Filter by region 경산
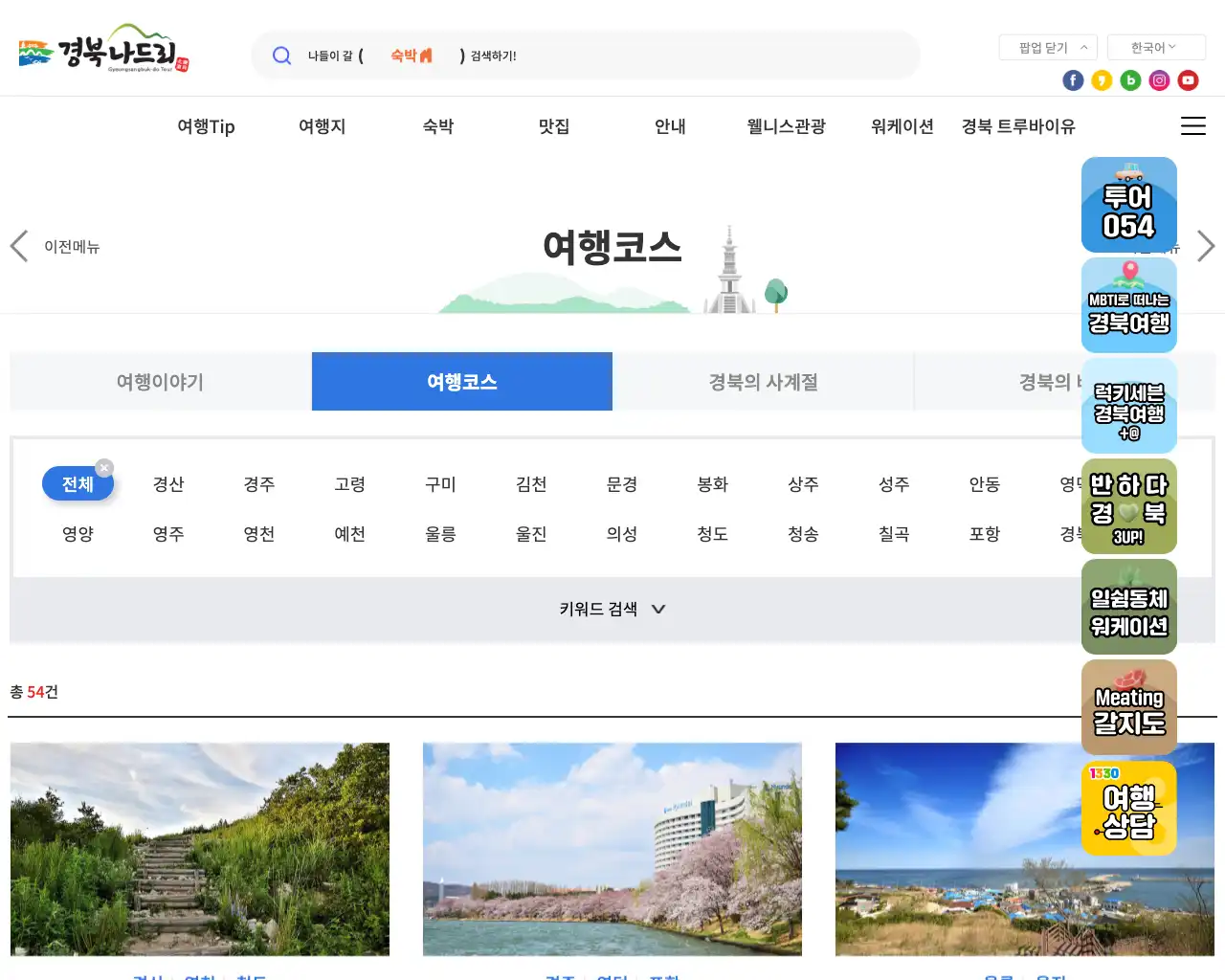The image size is (1225, 980). [168, 484]
